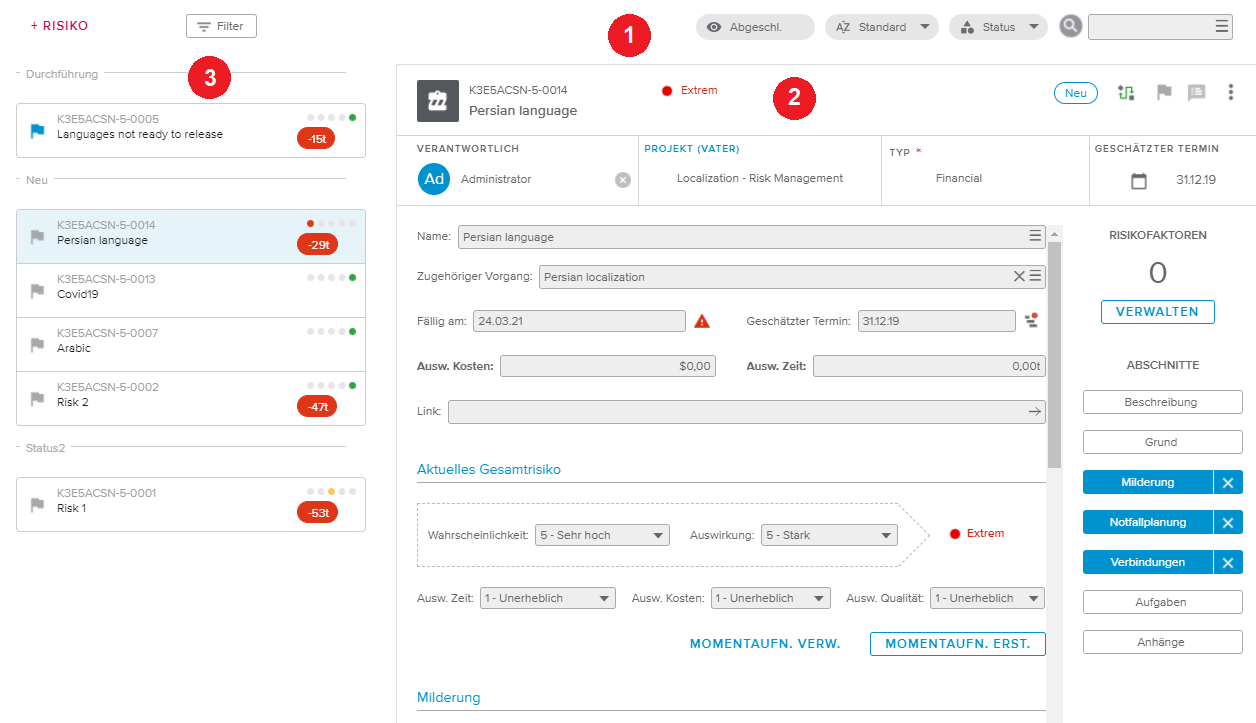Open the three-dot more options menu
Viewport: 1256px width, 723px height.
tap(1231, 93)
